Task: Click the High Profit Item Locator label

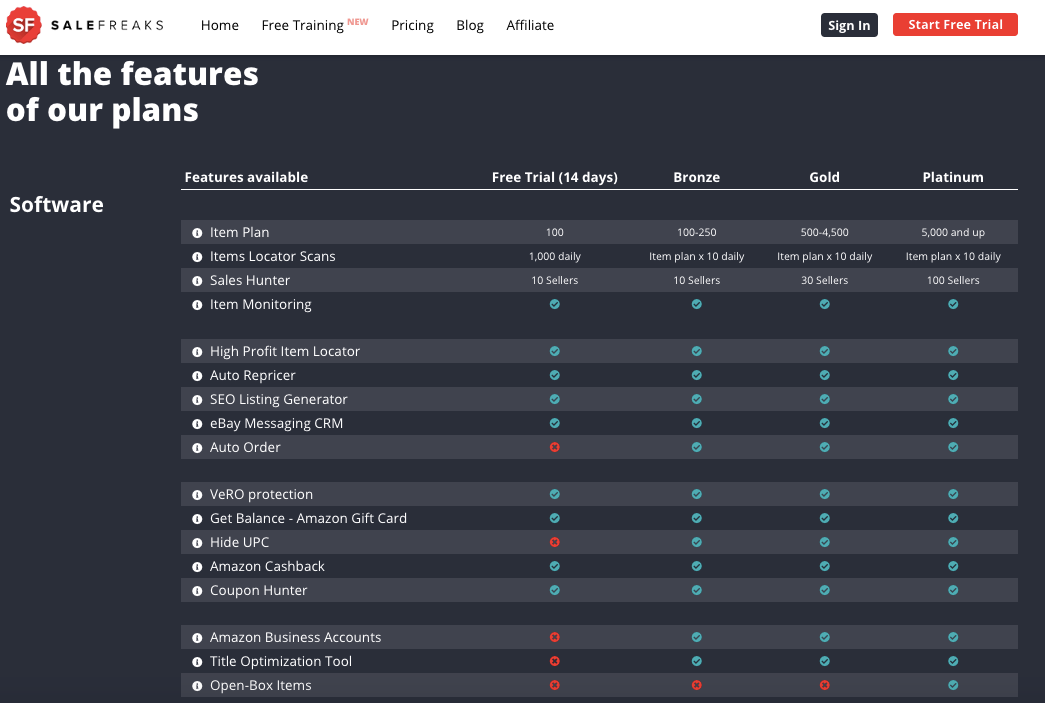Action: click(x=285, y=352)
